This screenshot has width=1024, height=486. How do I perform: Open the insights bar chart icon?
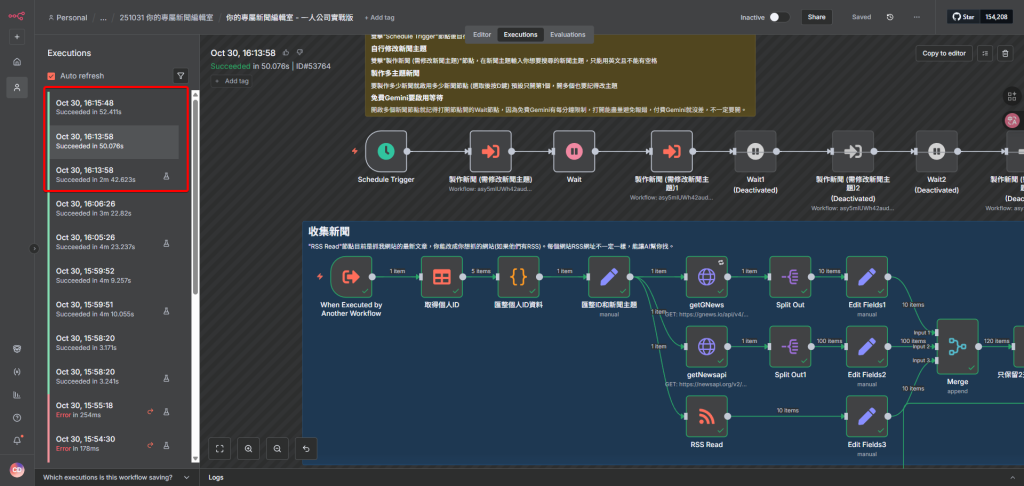[x=17, y=395]
